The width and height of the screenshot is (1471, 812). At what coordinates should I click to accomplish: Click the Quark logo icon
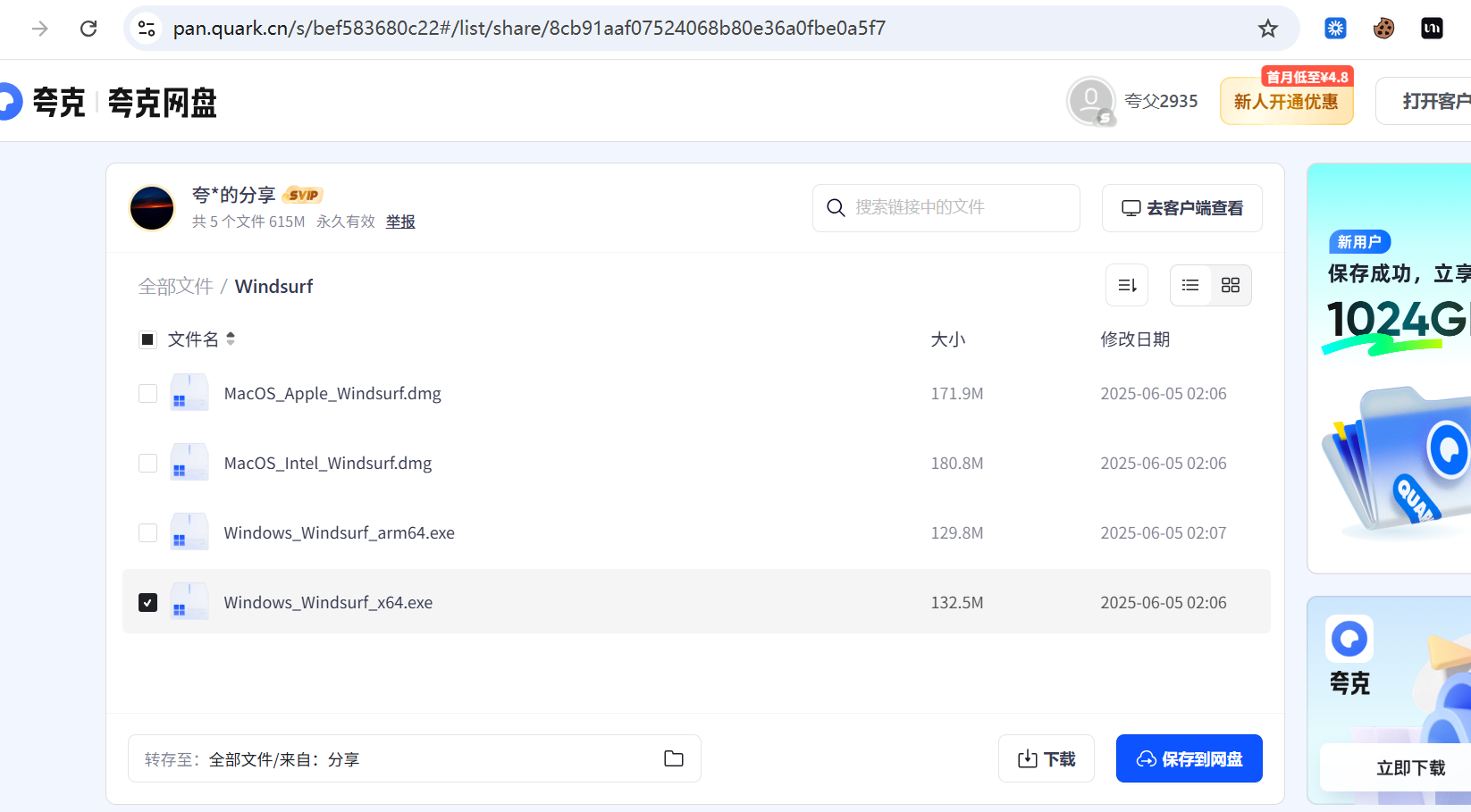(x=9, y=102)
